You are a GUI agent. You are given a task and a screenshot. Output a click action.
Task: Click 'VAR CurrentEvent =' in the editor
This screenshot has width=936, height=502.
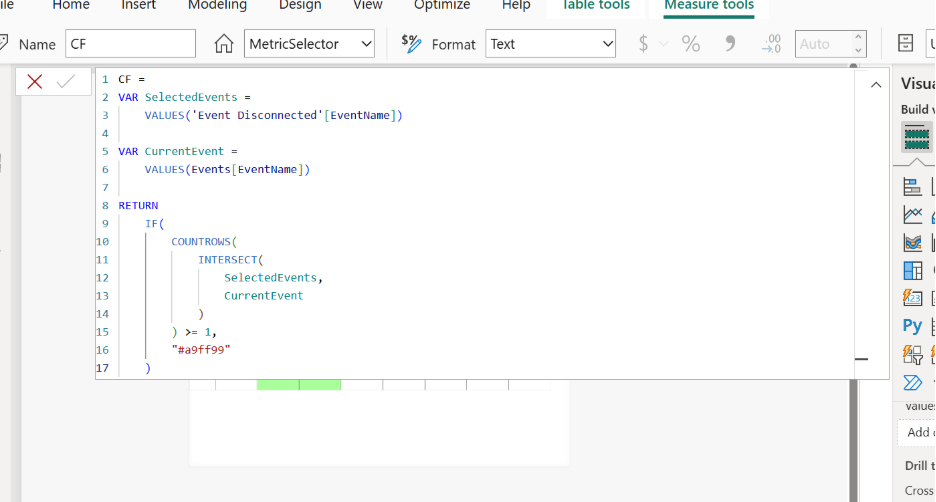click(178, 152)
